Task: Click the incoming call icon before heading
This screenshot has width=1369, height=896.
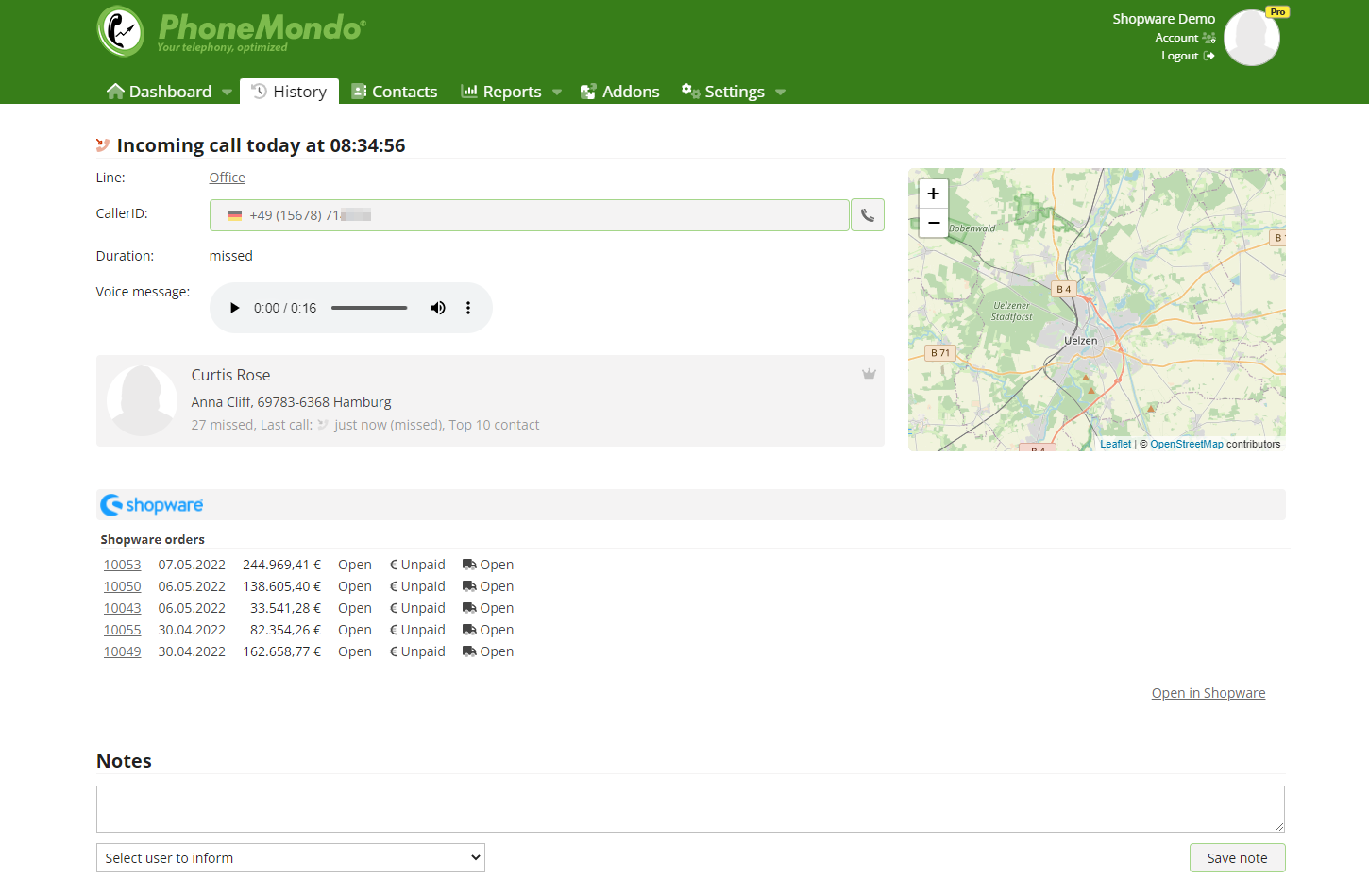Action: [103, 145]
